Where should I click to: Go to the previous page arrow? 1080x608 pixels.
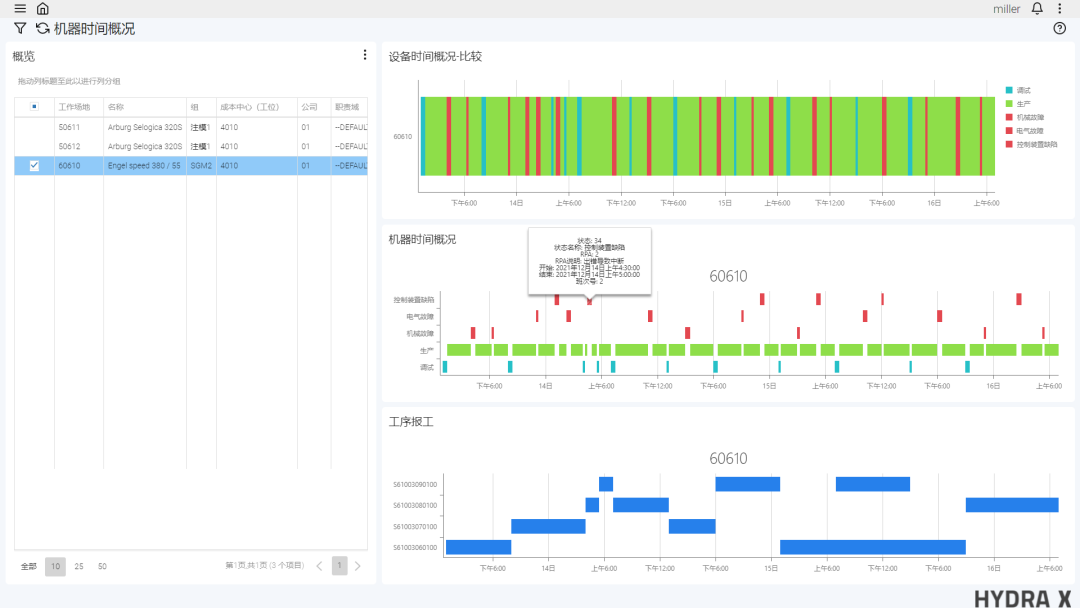click(320, 566)
